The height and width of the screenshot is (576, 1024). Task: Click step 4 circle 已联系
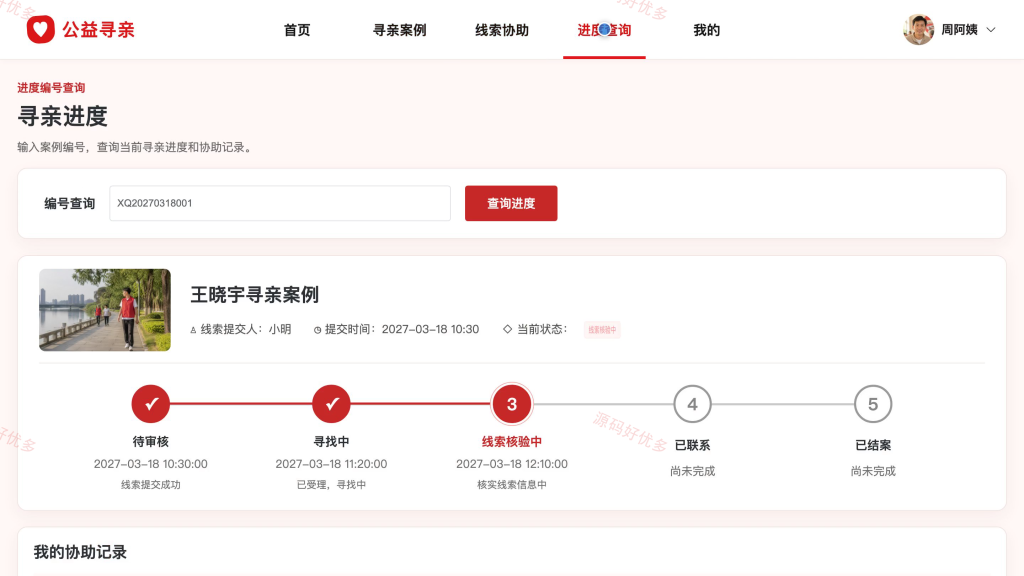point(692,404)
